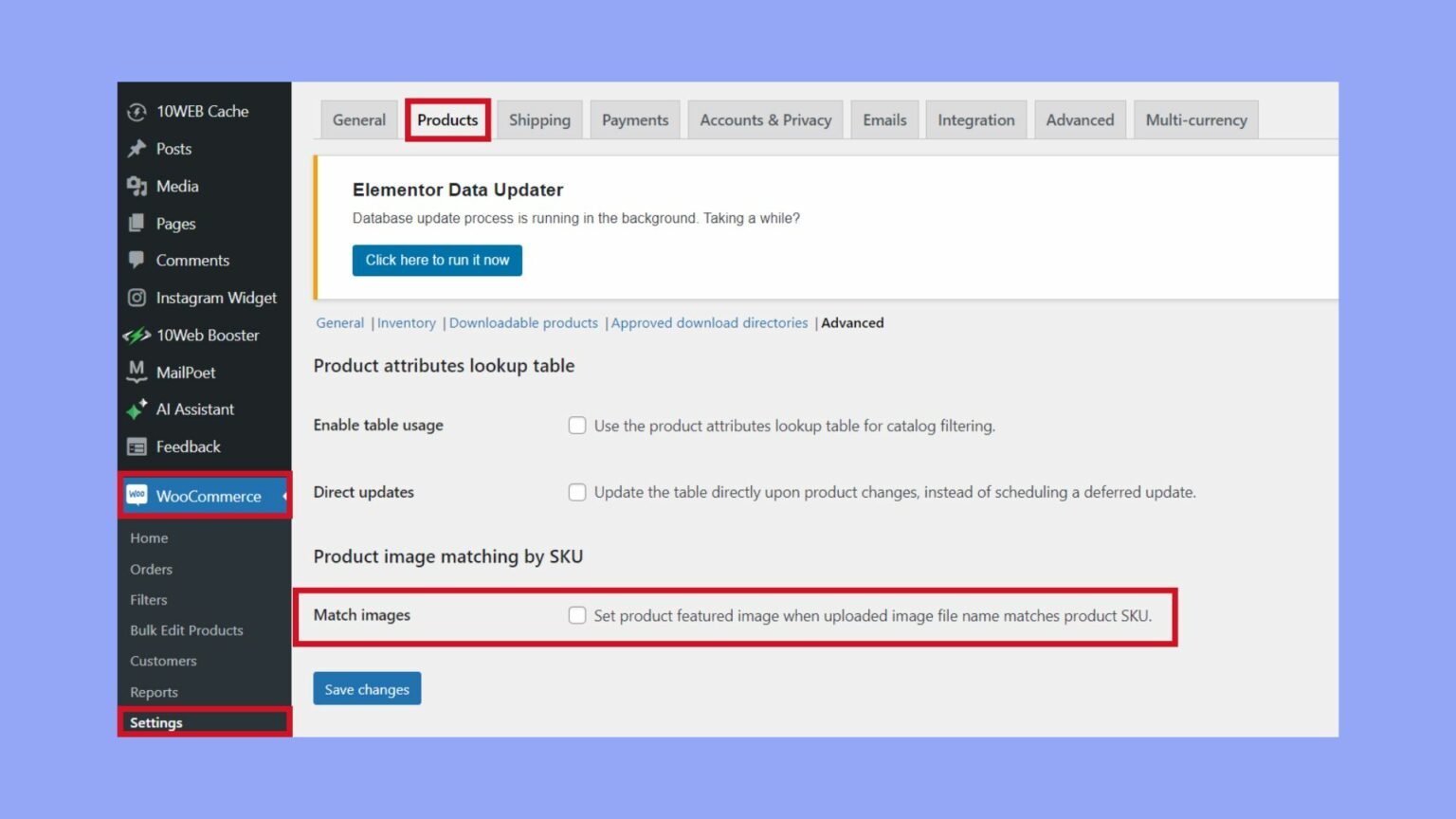Image resolution: width=1456 pixels, height=819 pixels.
Task: Open the Media library icon
Action: (136, 186)
